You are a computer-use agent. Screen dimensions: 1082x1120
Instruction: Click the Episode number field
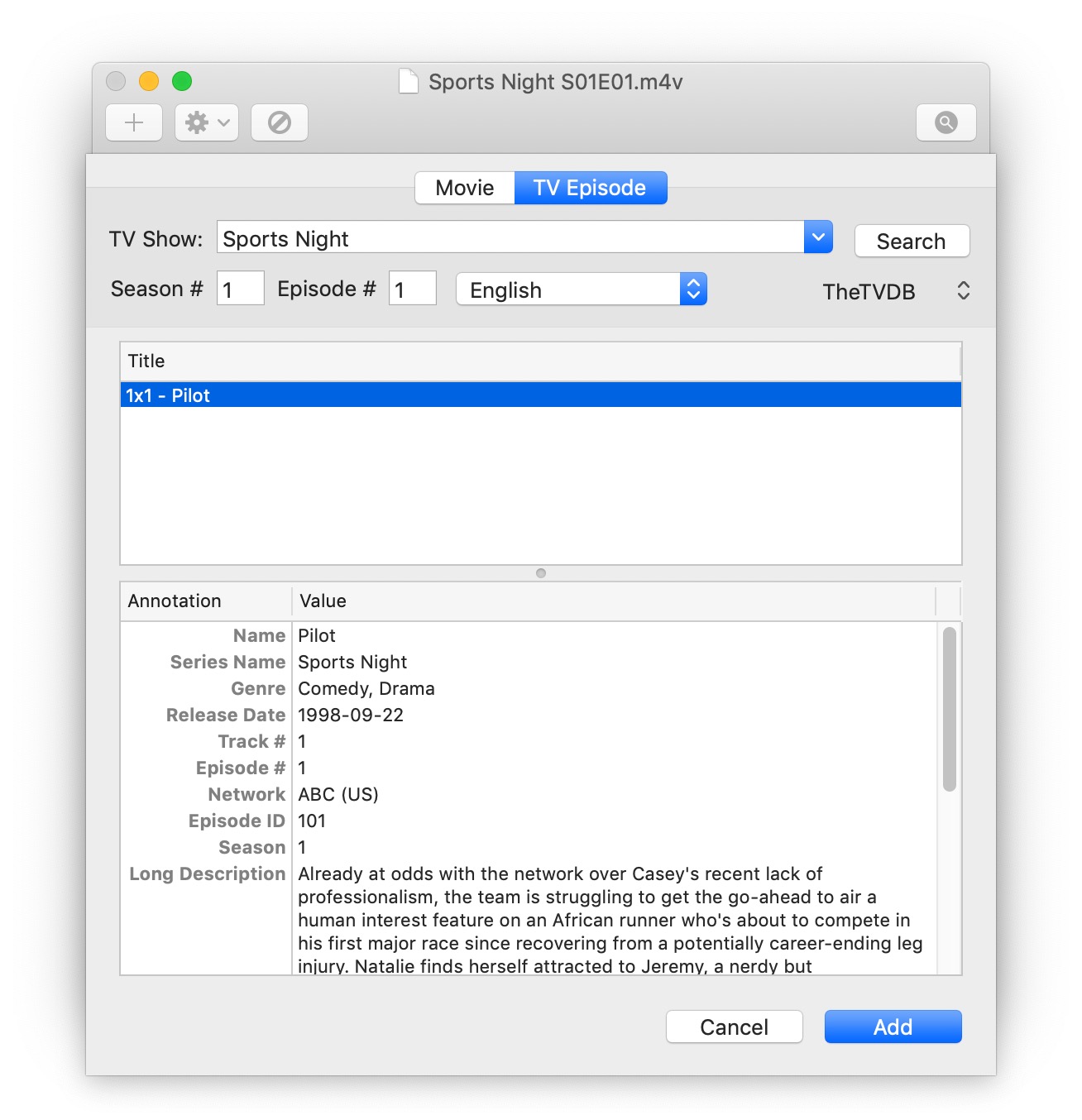tap(413, 289)
